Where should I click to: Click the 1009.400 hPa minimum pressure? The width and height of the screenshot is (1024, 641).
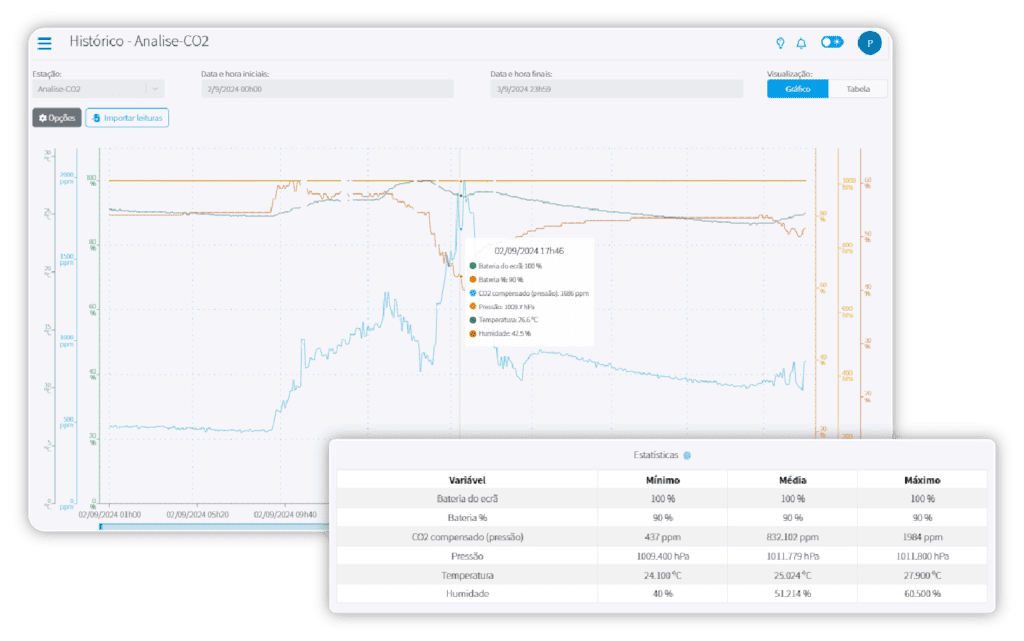pyautogui.click(x=662, y=556)
